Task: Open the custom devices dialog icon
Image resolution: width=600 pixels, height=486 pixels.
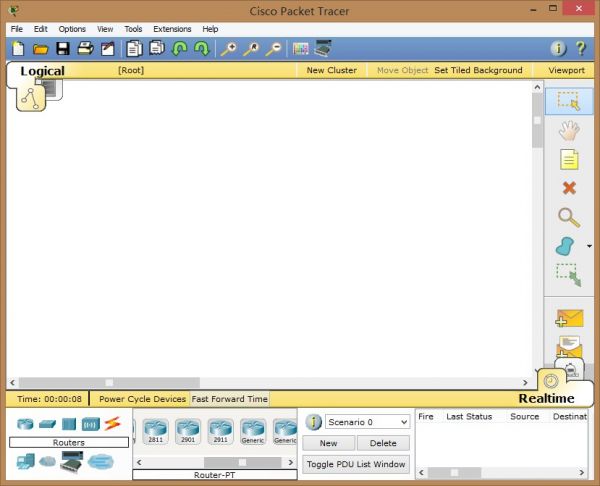Action: point(323,48)
